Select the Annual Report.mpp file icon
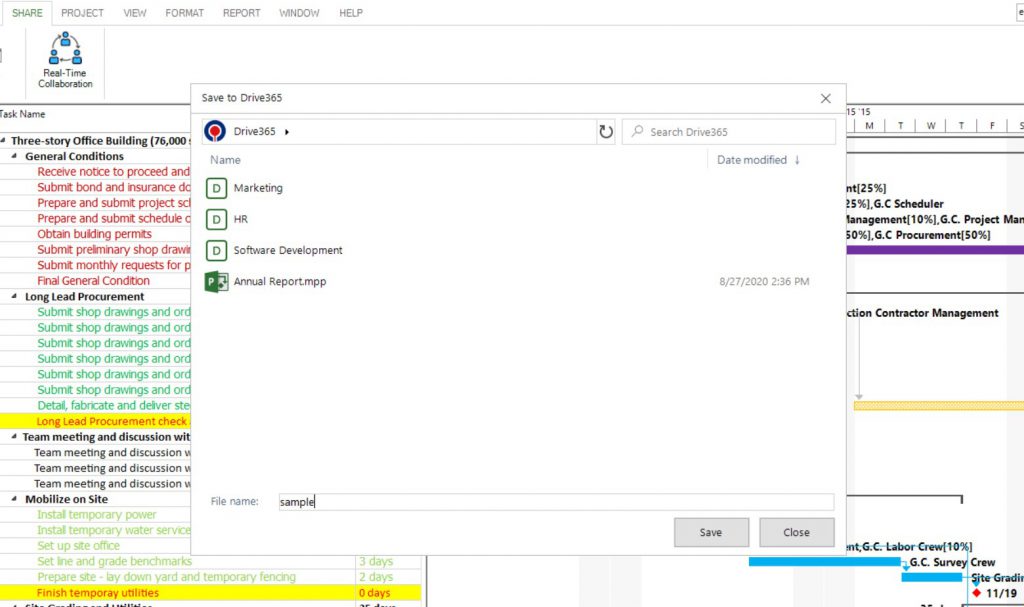This screenshot has height=607, width=1024. [x=216, y=281]
